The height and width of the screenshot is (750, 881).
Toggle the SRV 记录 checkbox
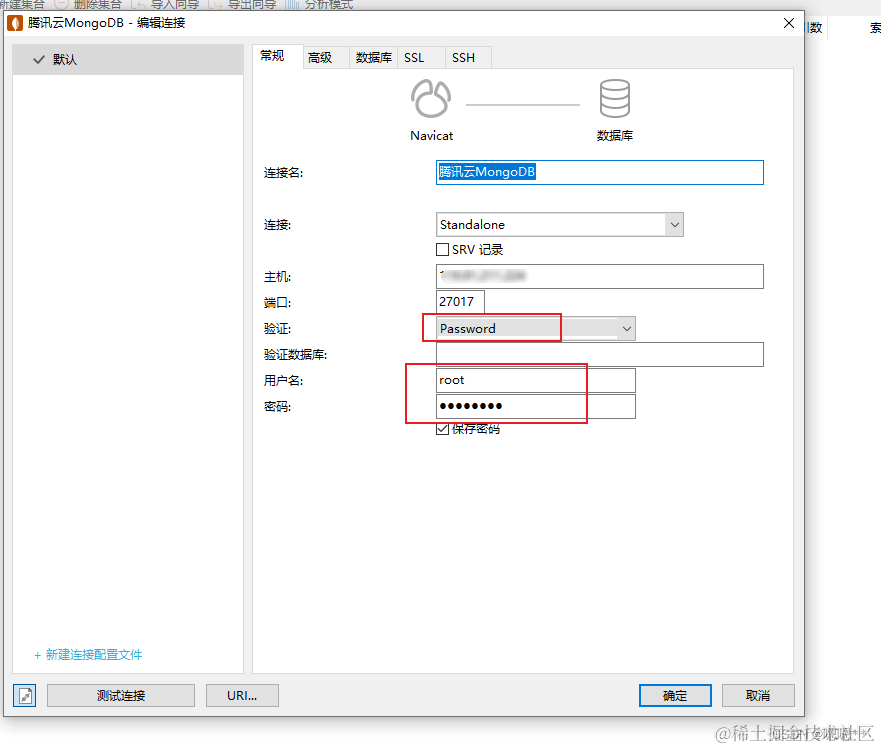pyautogui.click(x=443, y=249)
